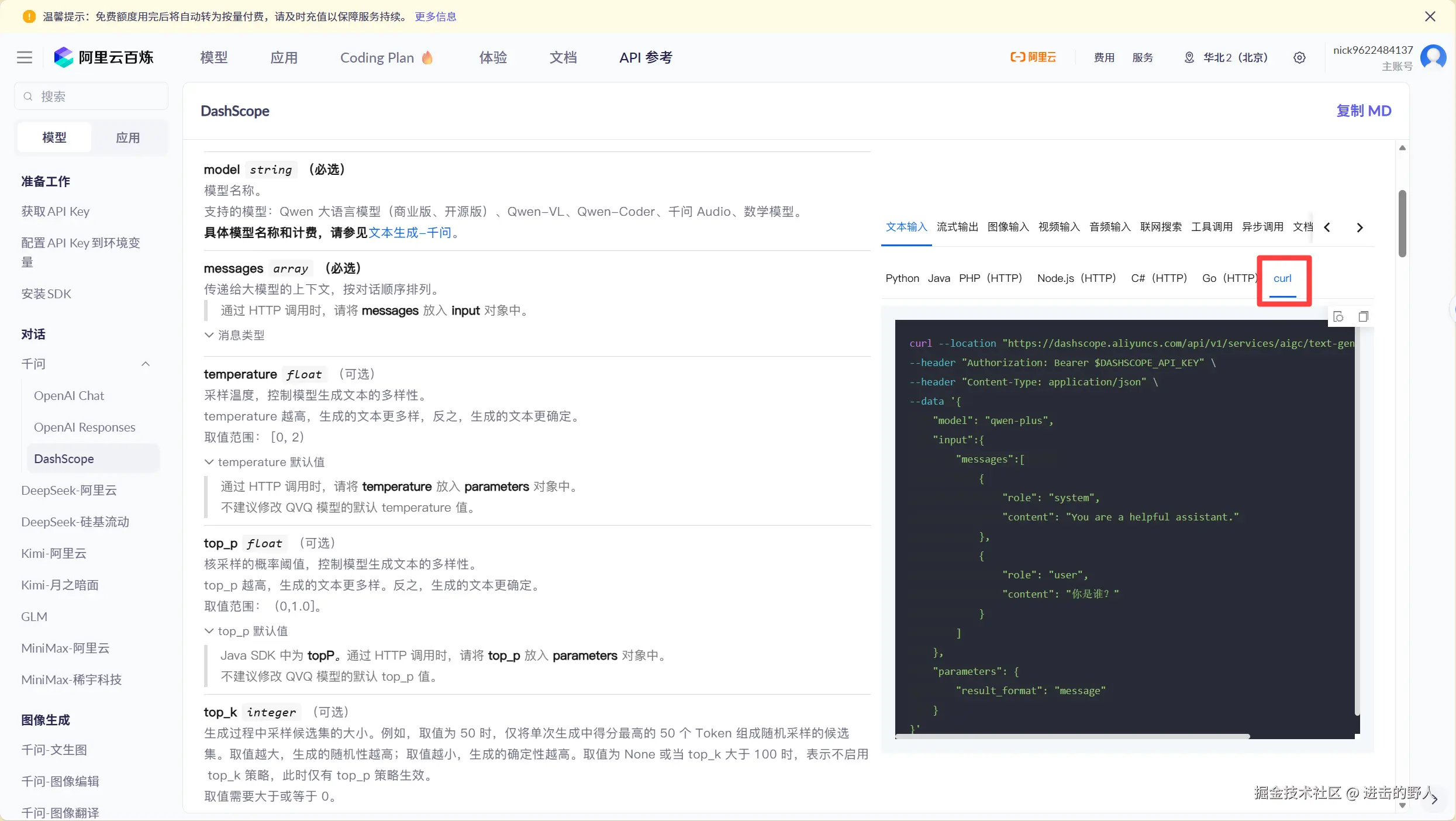Click the 复制 MD button
This screenshot has width=1456, height=821.
(x=1363, y=111)
